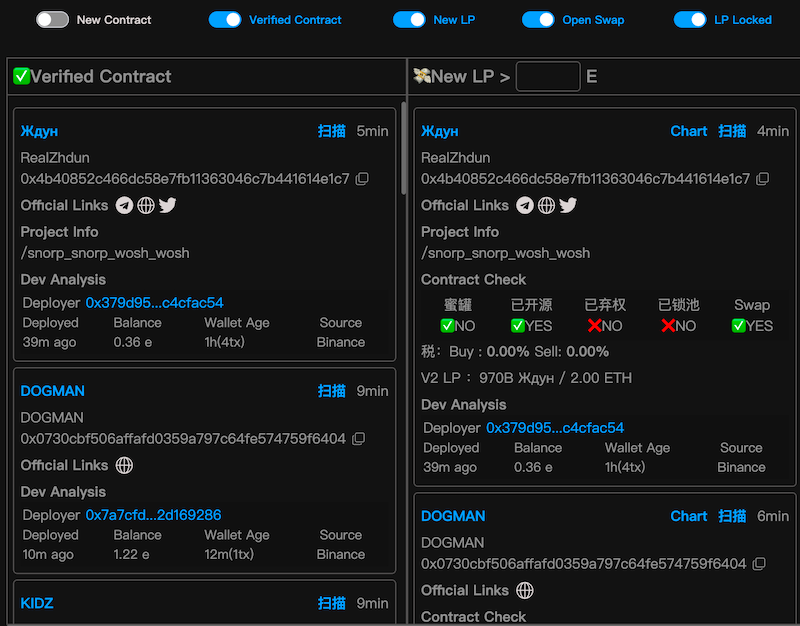The height and width of the screenshot is (626, 800).
Task: Open Ждун deployer address in New LP column
Action: [555, 428]
